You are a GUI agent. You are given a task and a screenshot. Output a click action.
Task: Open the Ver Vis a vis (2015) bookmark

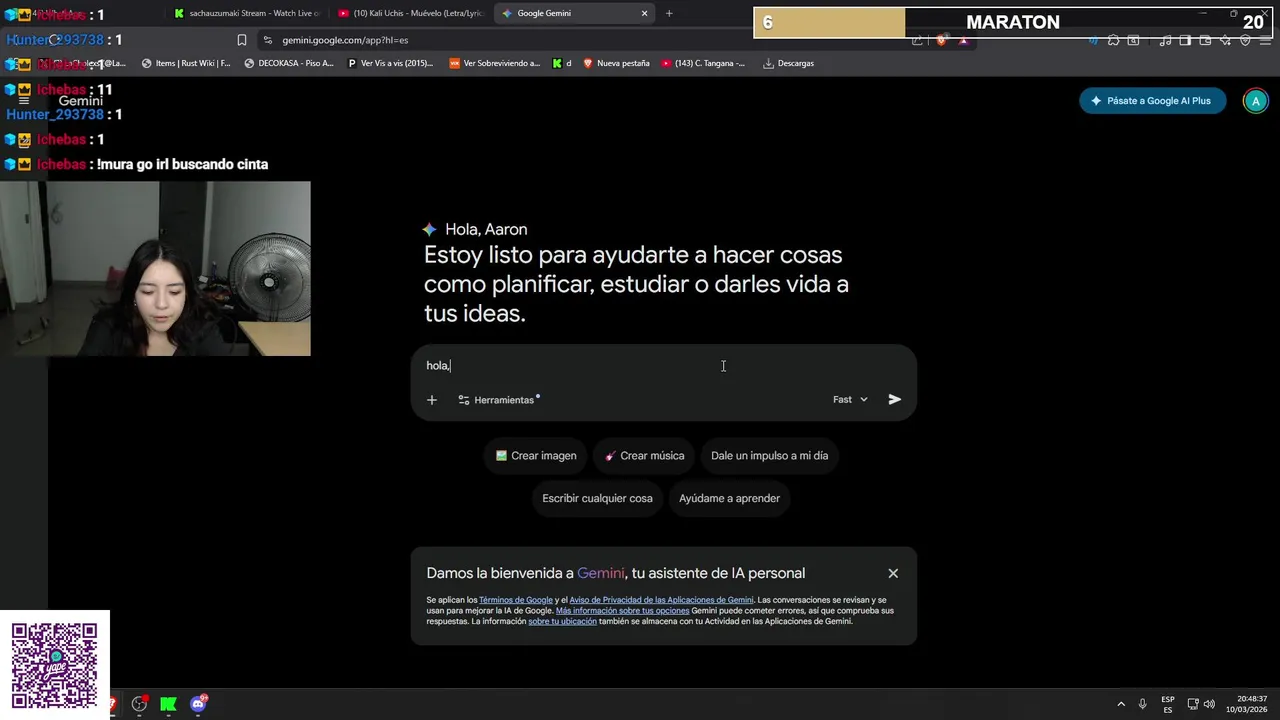390,63
